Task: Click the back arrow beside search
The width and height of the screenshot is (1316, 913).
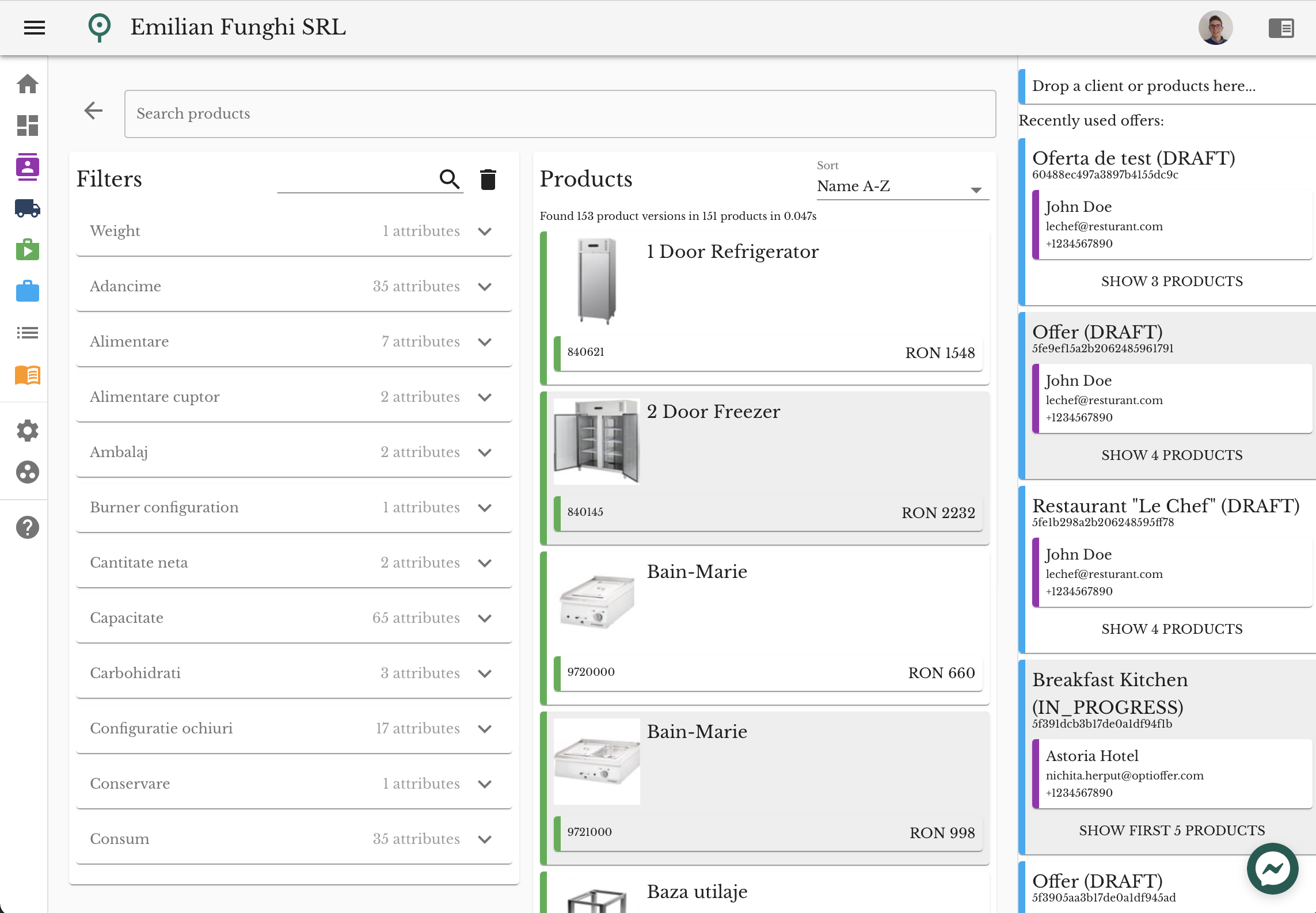Action: pyautogui.click(x=93, y=111)
